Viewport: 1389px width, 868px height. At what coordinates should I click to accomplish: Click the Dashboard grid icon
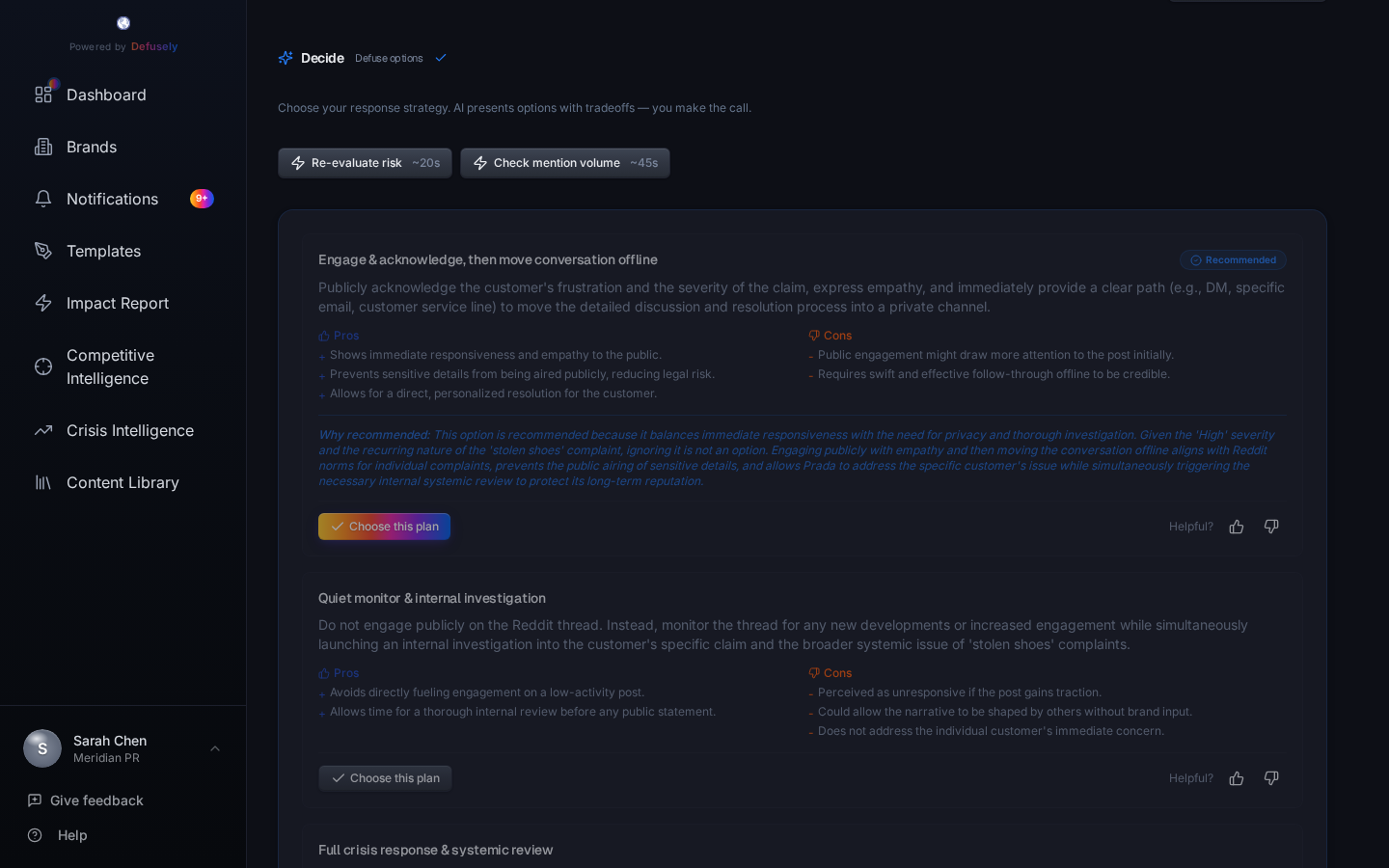pyautogui.click(x=43, y=95)
